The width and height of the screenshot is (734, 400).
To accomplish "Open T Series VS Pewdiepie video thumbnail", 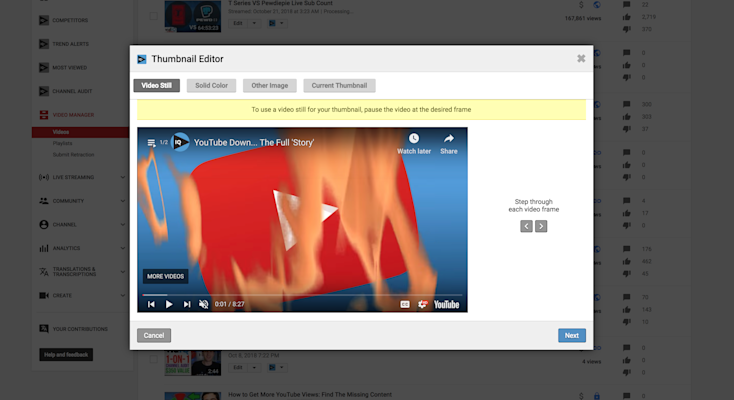I will 192,16.
